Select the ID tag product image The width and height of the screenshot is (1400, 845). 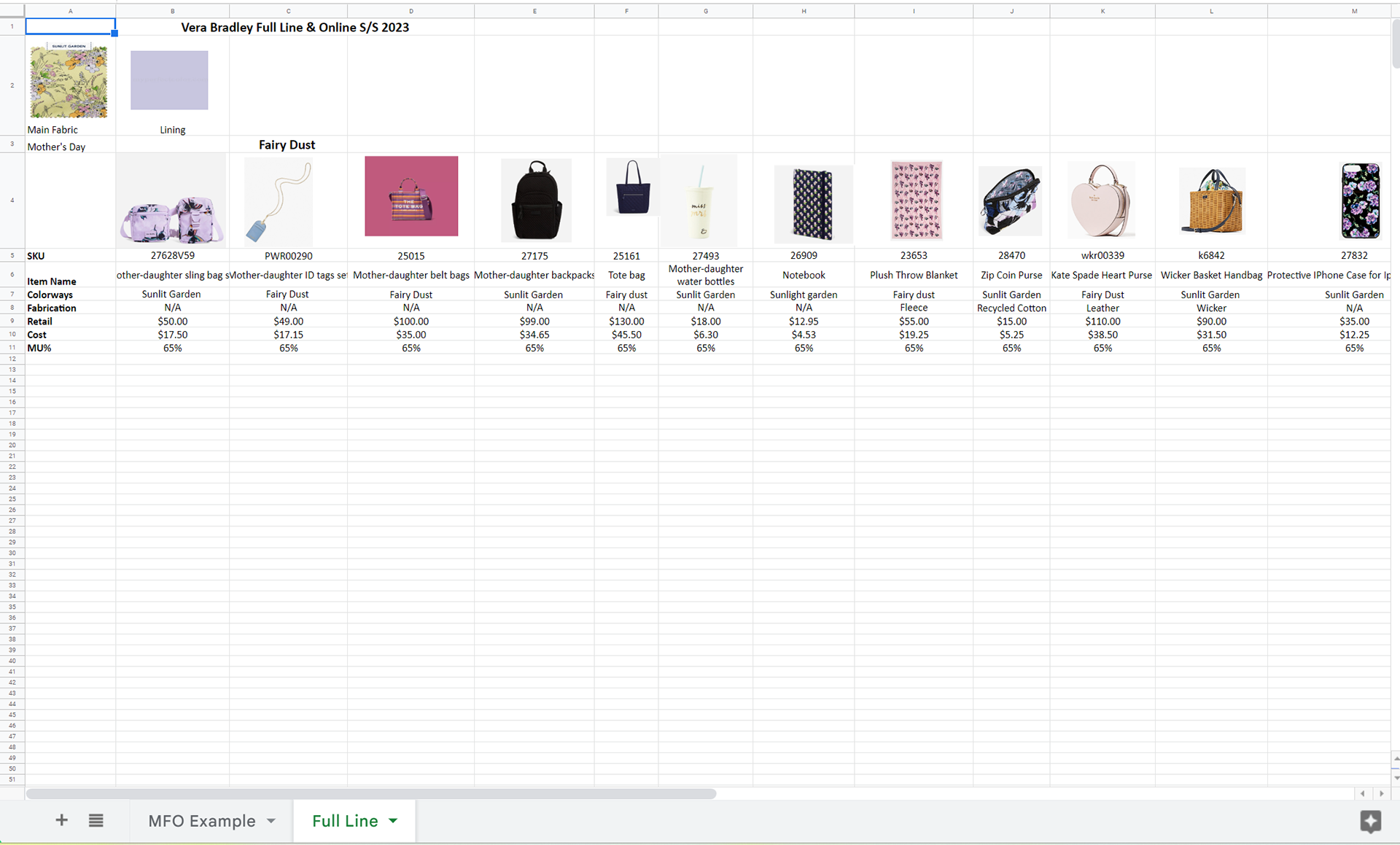(279, 201)
